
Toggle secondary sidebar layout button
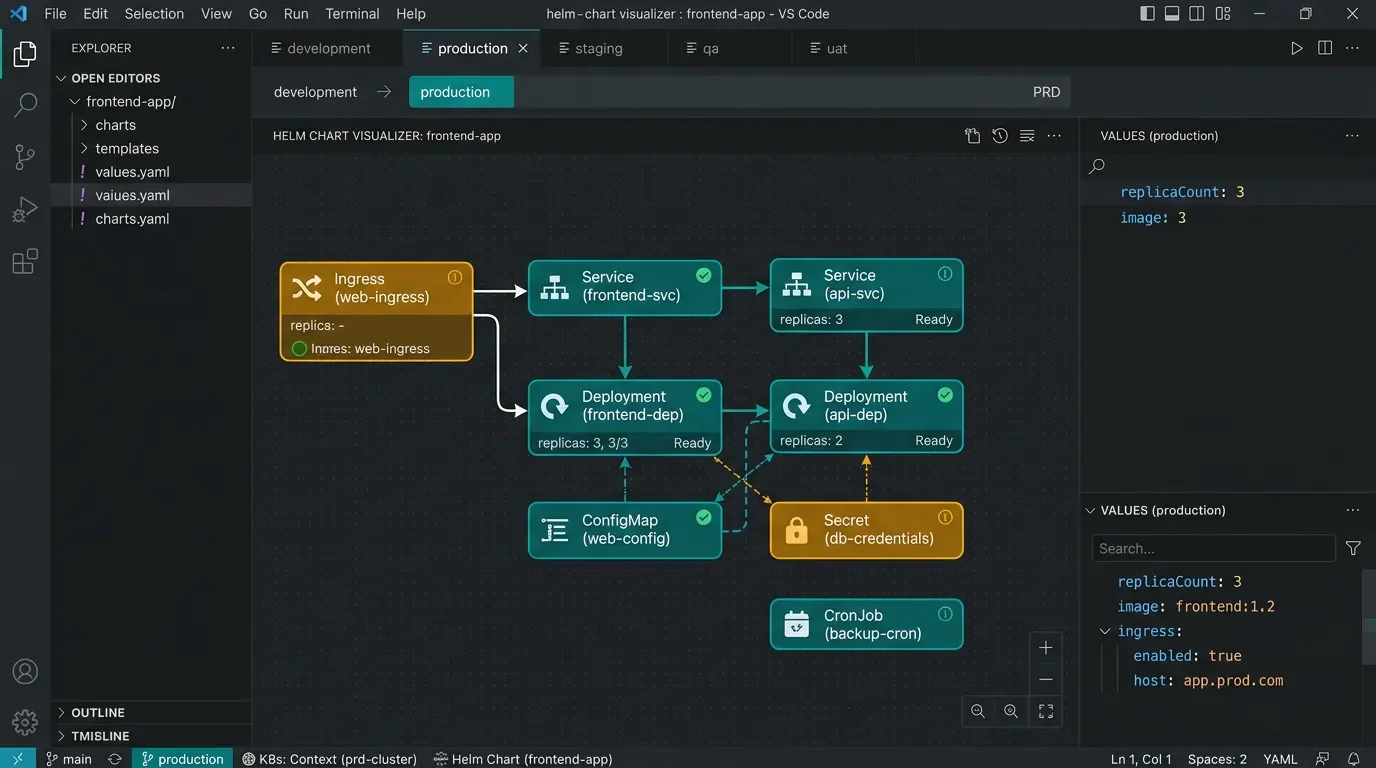[x=1197, y=14]
